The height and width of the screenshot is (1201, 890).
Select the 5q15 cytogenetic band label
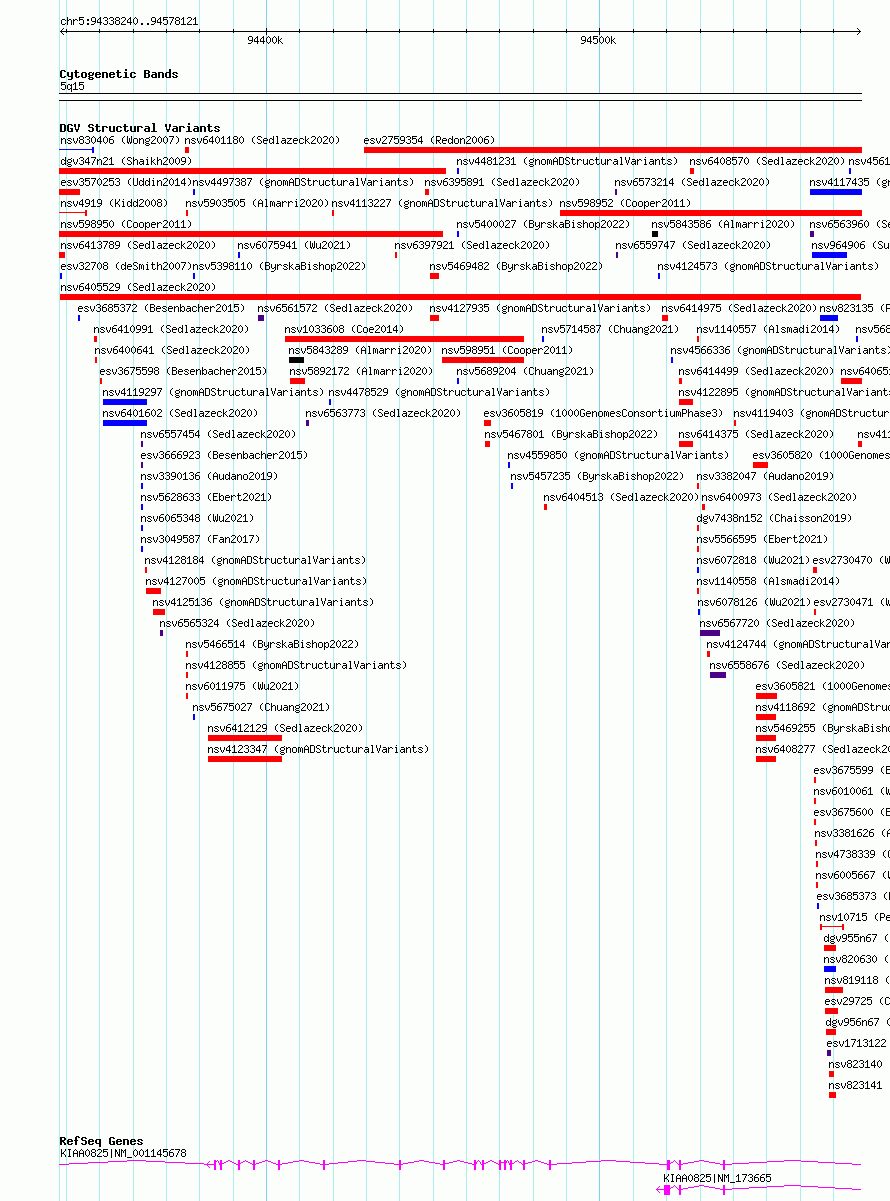click(72, 87)
